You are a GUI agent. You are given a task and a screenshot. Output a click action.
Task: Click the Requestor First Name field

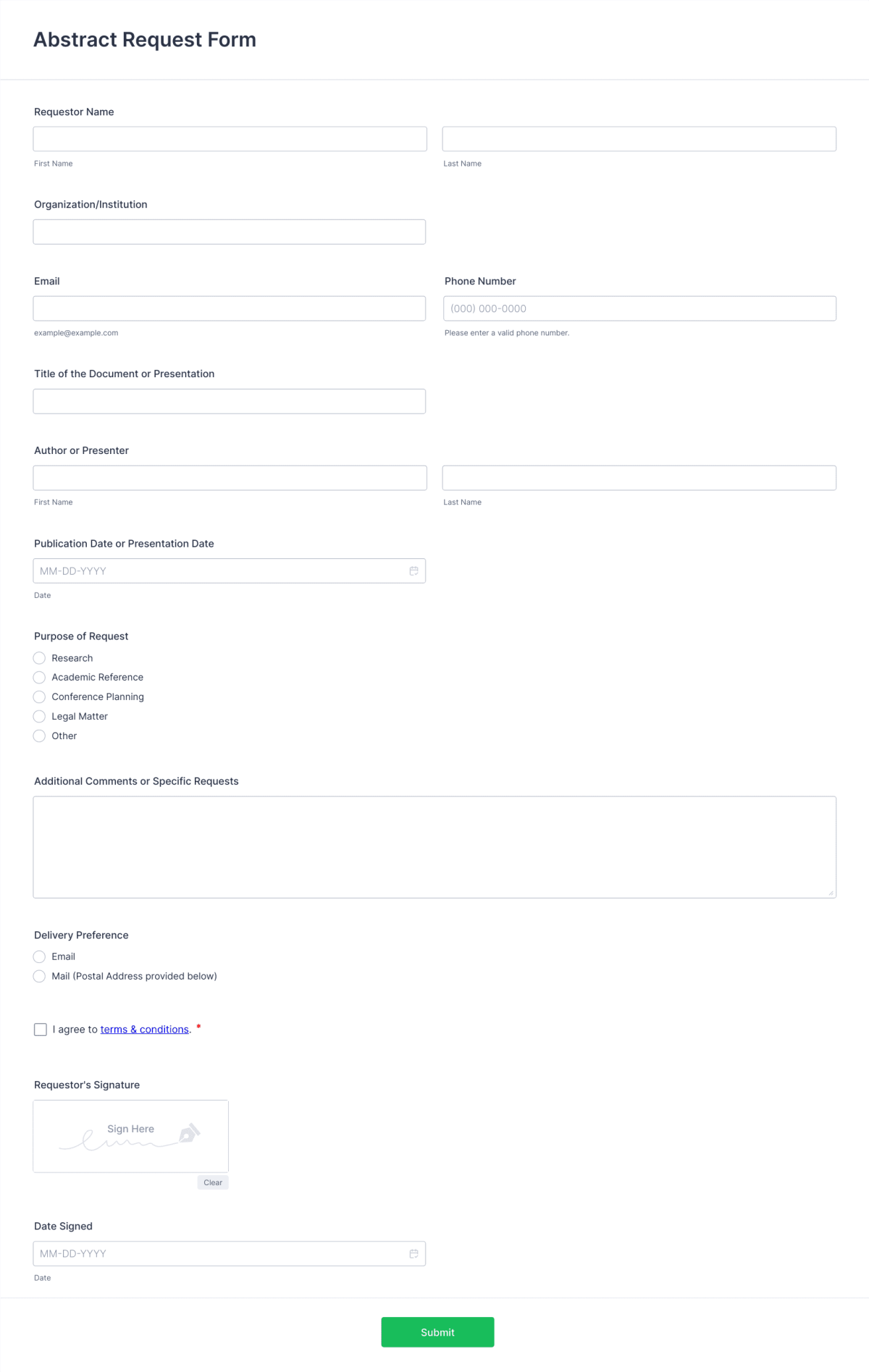(230, 138)
